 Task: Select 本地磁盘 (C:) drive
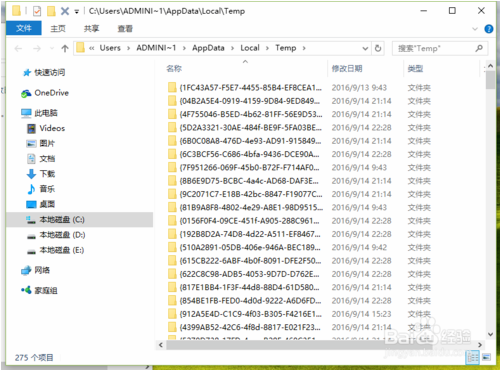point(80,220)
